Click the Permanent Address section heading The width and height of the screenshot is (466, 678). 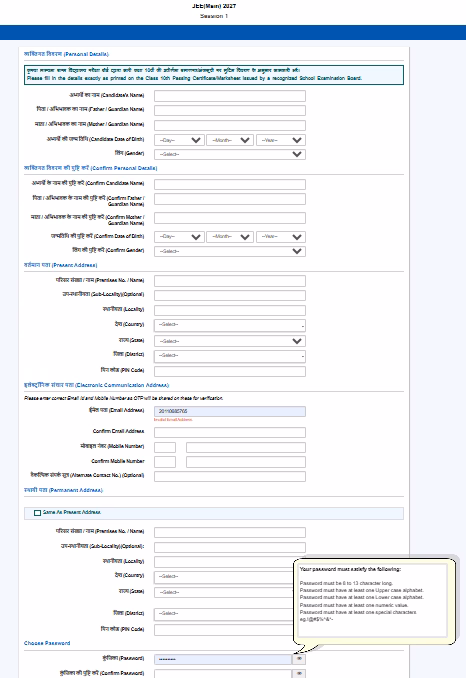(63, 490)
